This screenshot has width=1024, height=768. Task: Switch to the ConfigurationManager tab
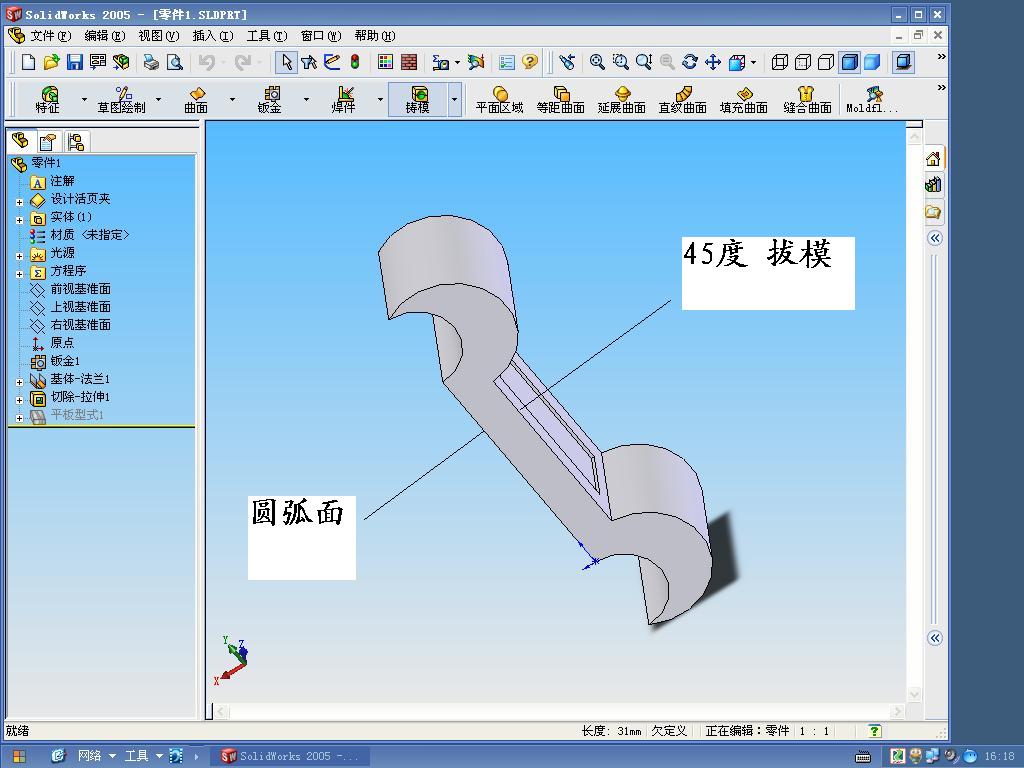76,142
